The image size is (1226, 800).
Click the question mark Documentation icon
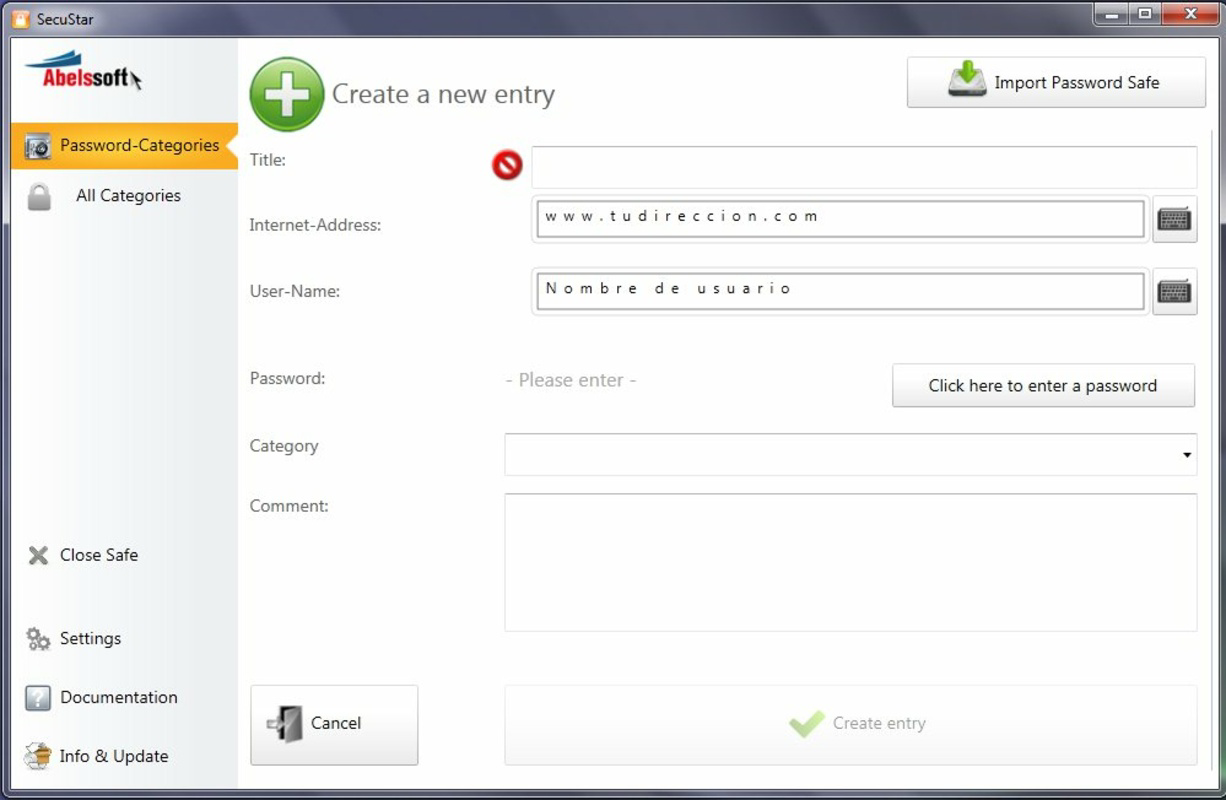[x=37, y=698]
